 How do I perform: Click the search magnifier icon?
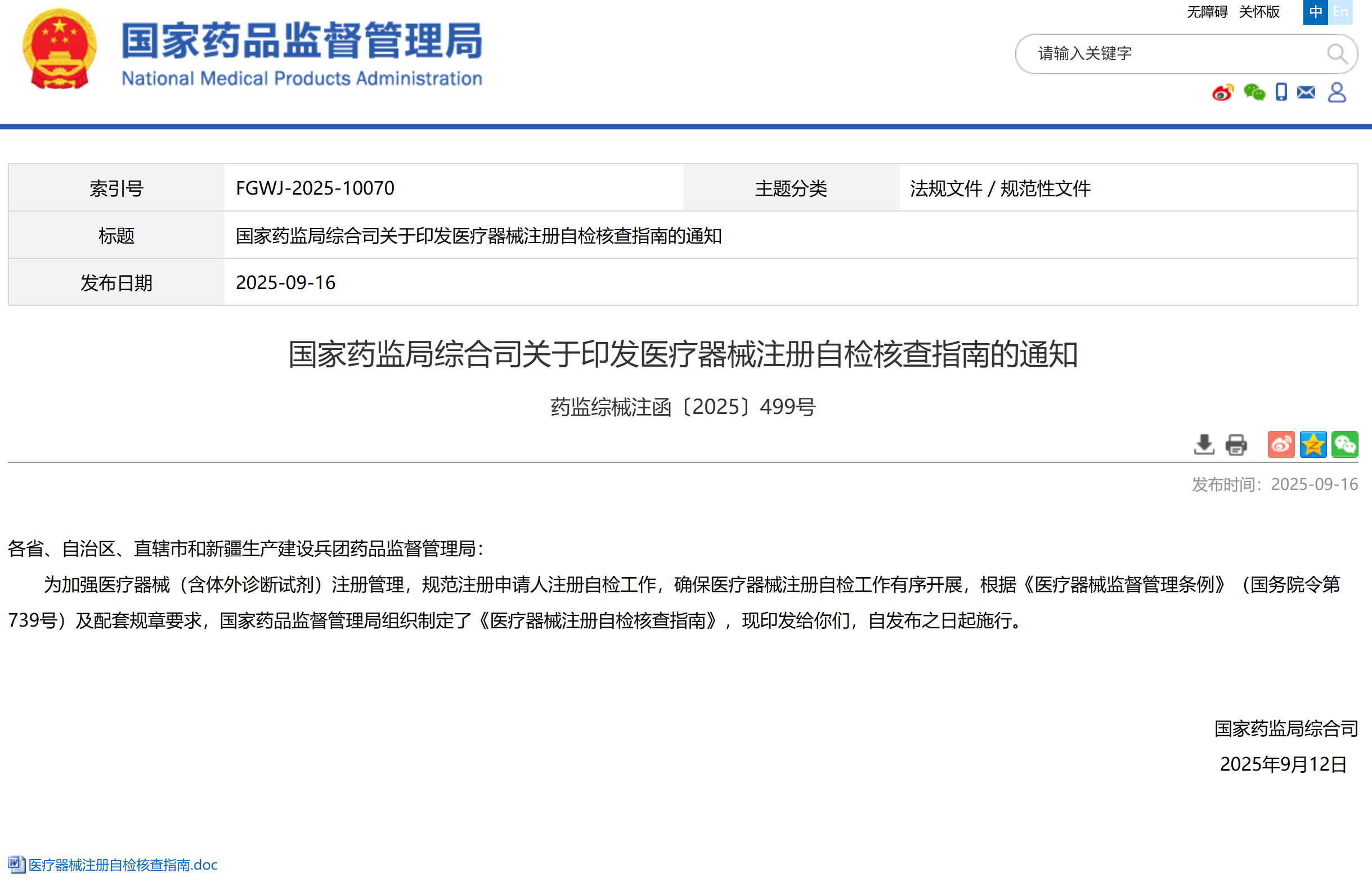[x=1337, y=54]
